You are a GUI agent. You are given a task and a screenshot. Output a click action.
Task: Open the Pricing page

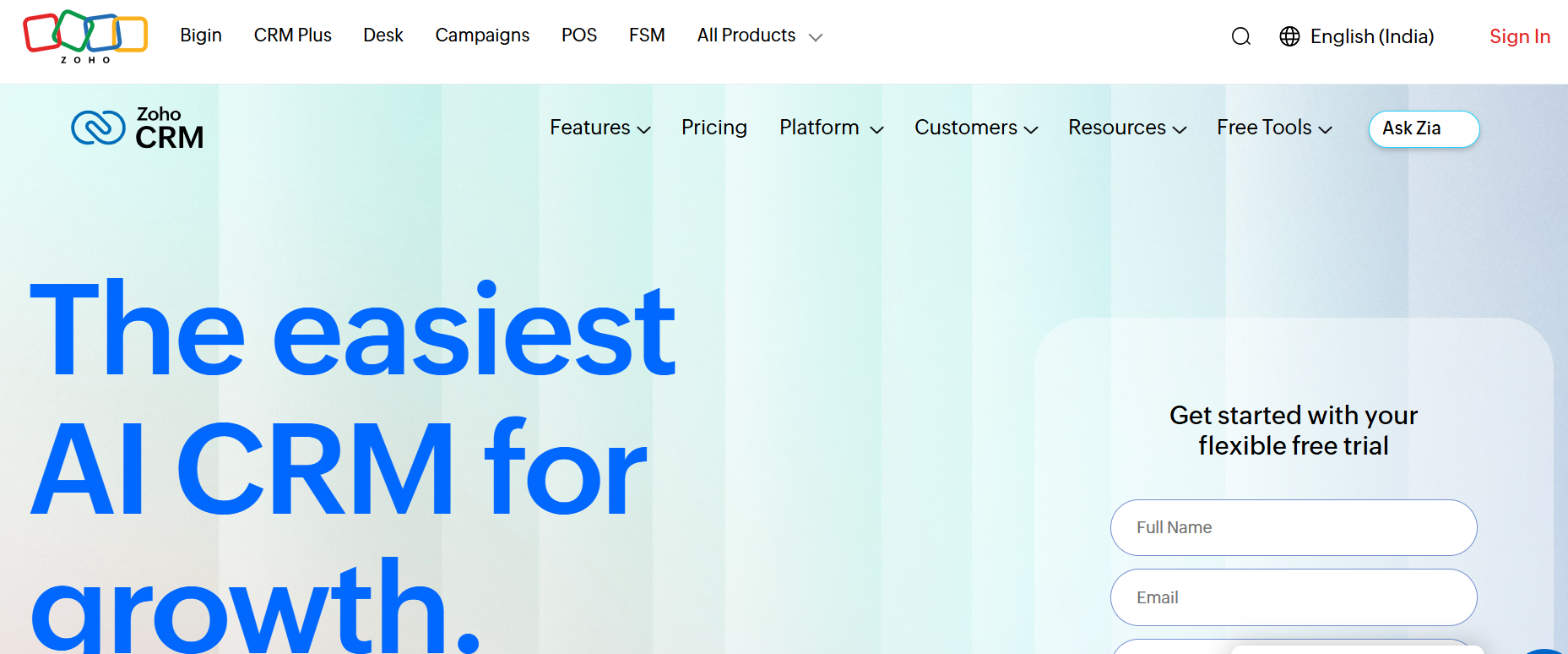point(714,128)
